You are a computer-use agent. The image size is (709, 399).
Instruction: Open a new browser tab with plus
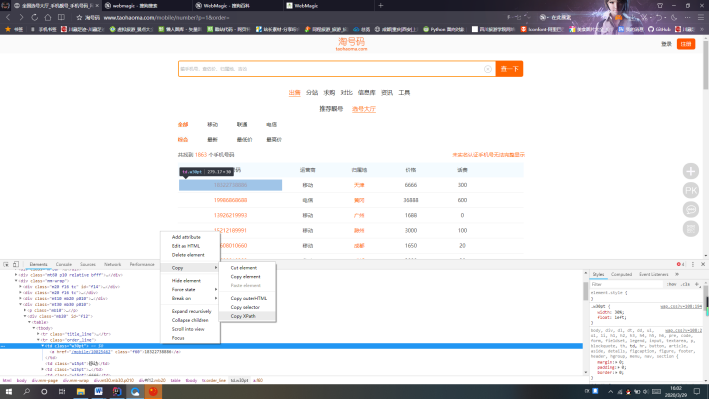[380, 5]
